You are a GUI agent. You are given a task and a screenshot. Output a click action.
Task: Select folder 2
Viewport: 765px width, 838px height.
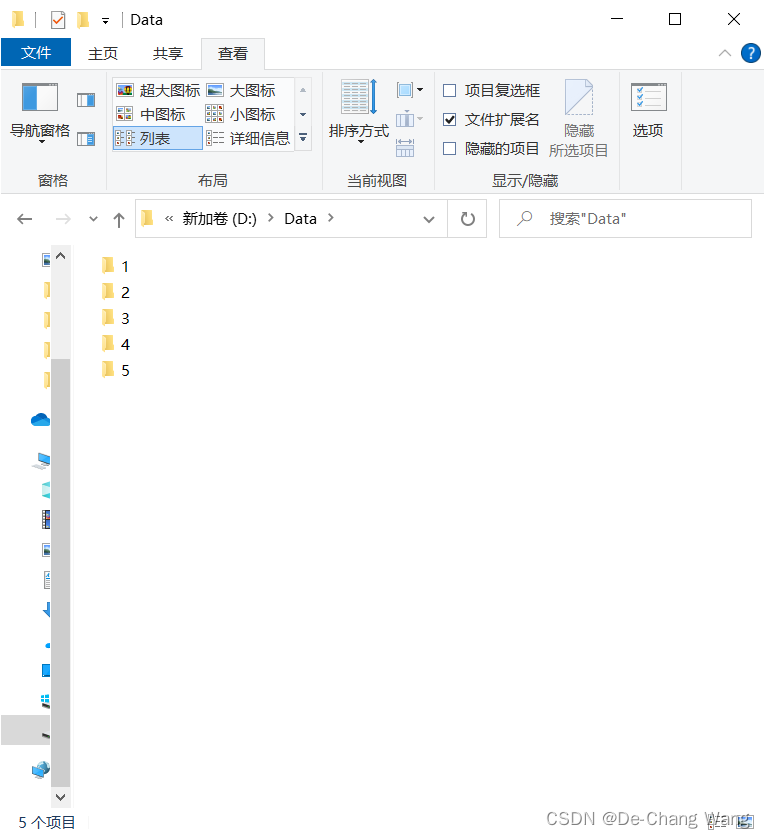pyautogui.click(x=117, y=292)
